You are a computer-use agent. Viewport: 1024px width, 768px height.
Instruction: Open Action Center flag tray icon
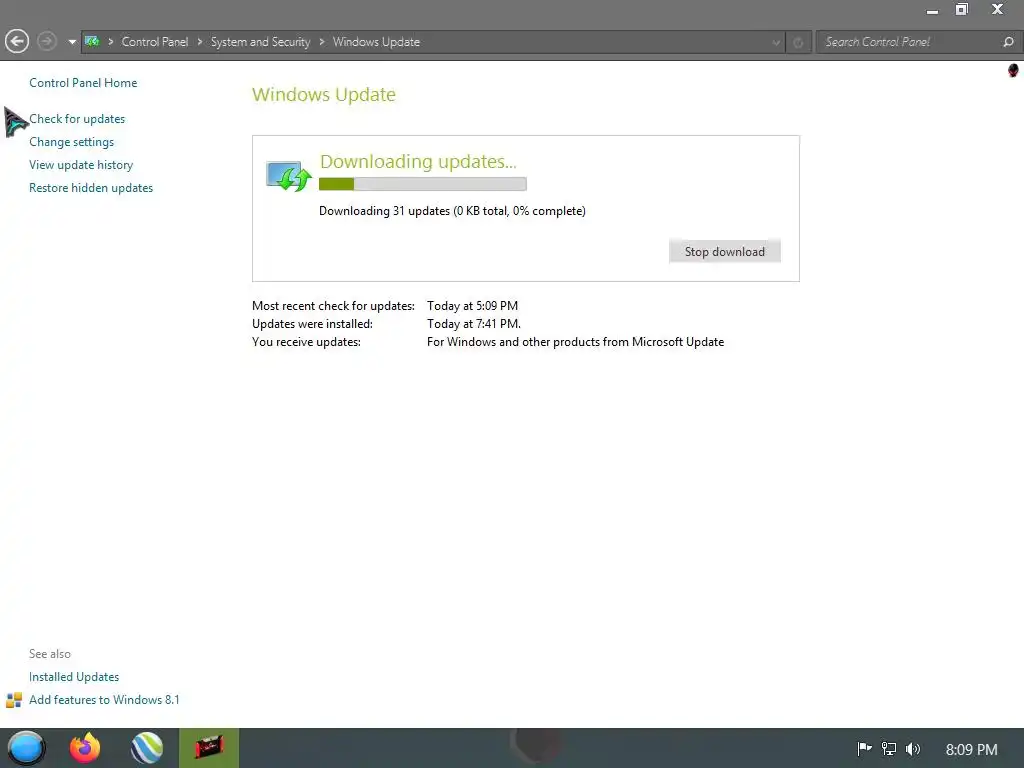coord(865,748)
